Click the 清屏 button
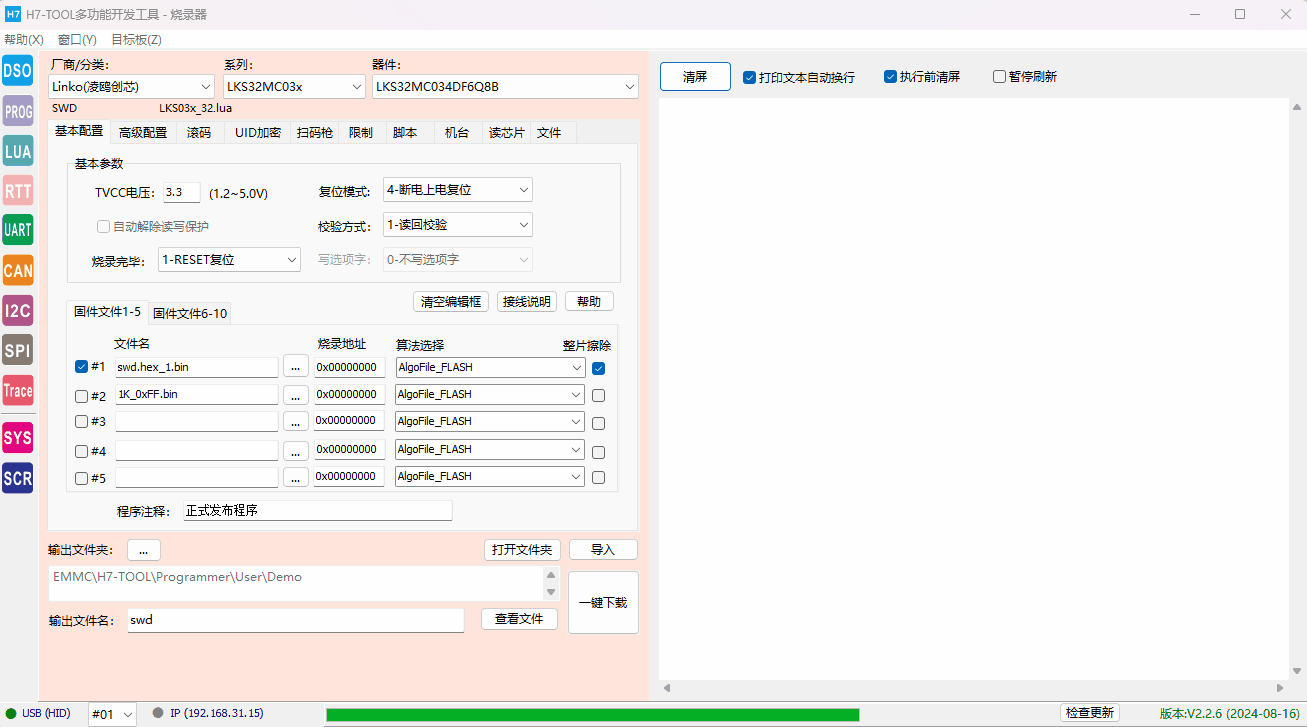This screenshot has width=1307, height=727. click(695, 77)
